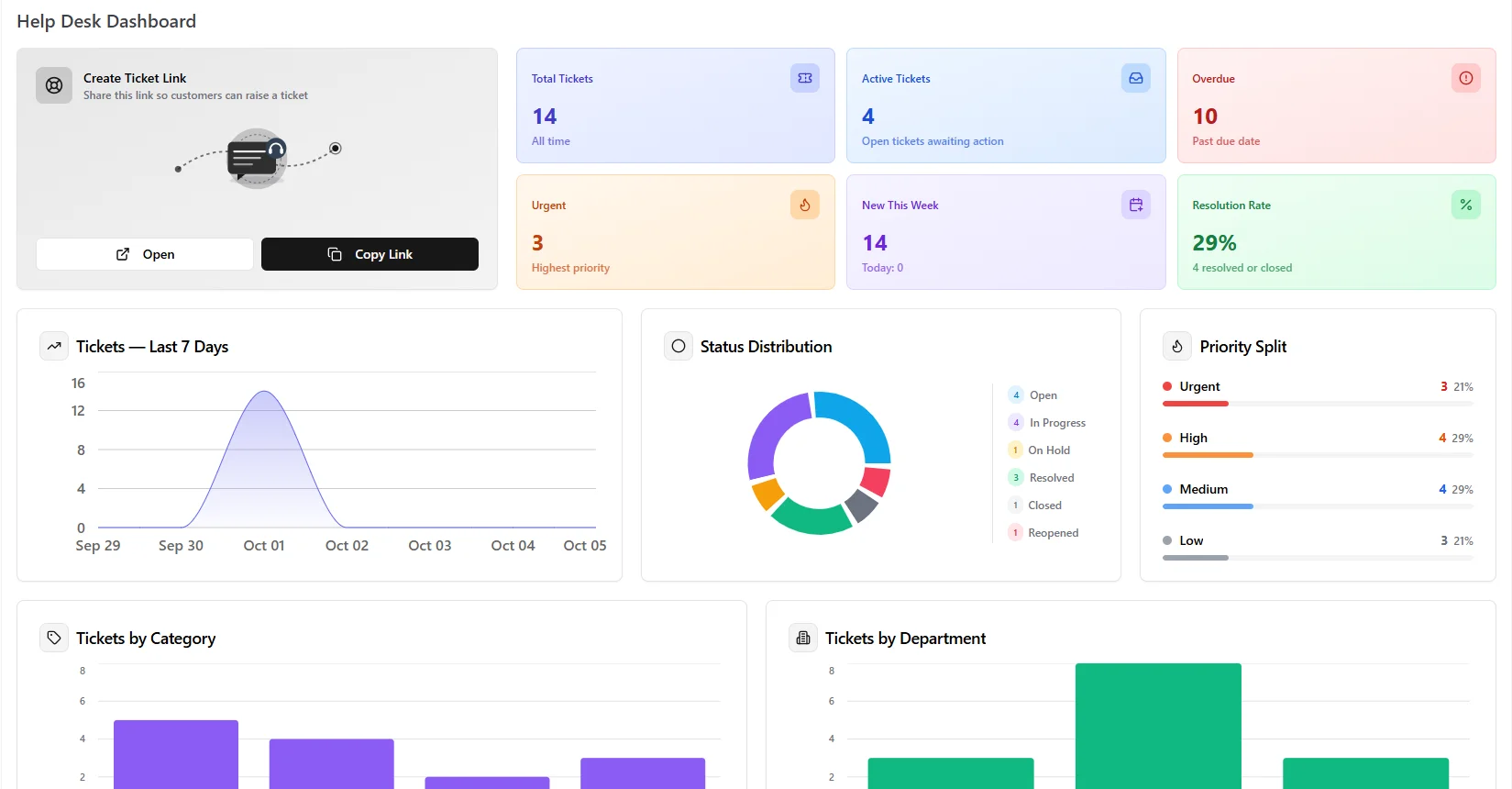Click the Low label in Priority Split
Screen dimensions: 1512x789
point(1191,540)
